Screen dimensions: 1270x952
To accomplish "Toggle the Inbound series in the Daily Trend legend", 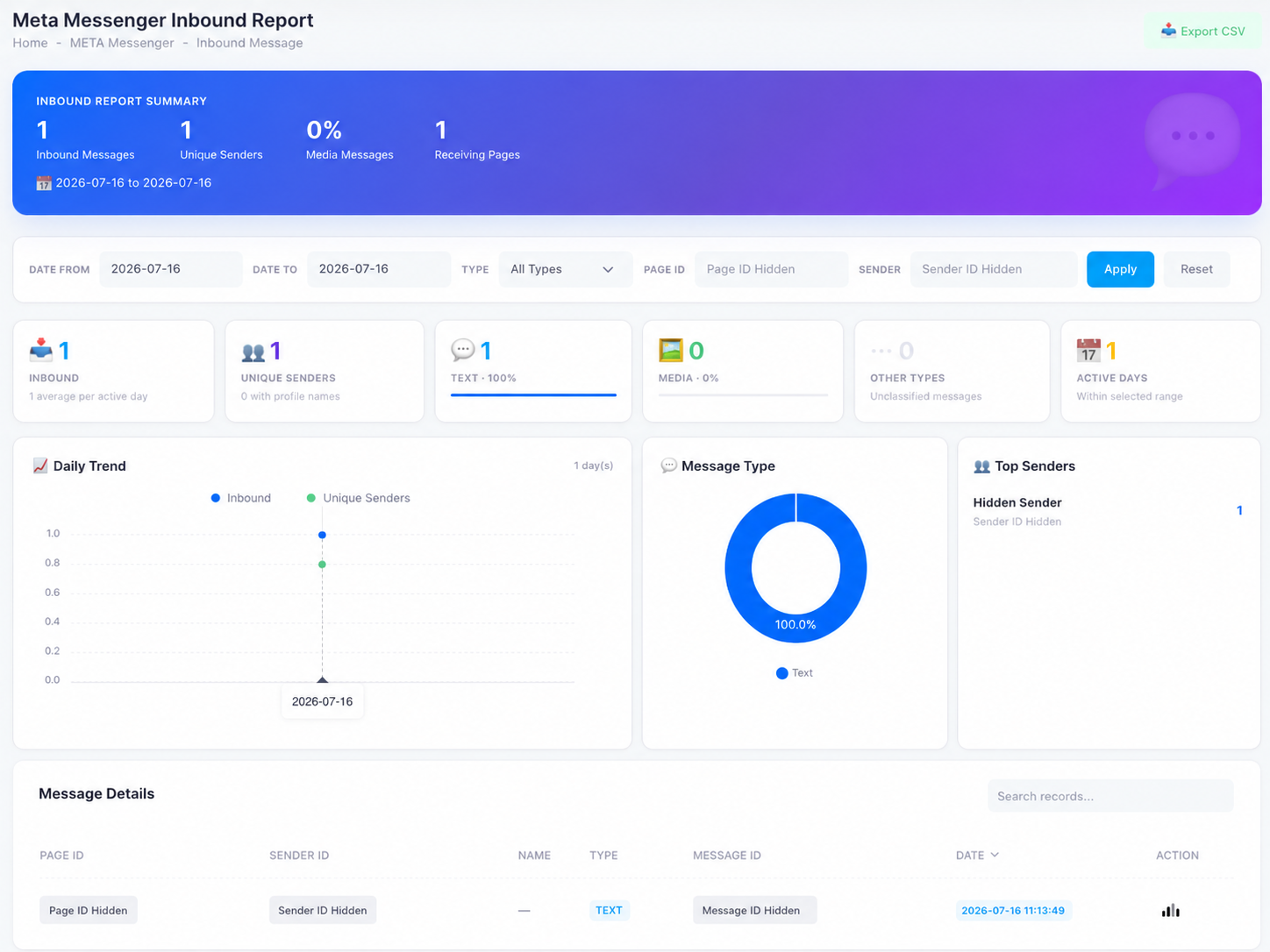I will click(x=241, y=498).
